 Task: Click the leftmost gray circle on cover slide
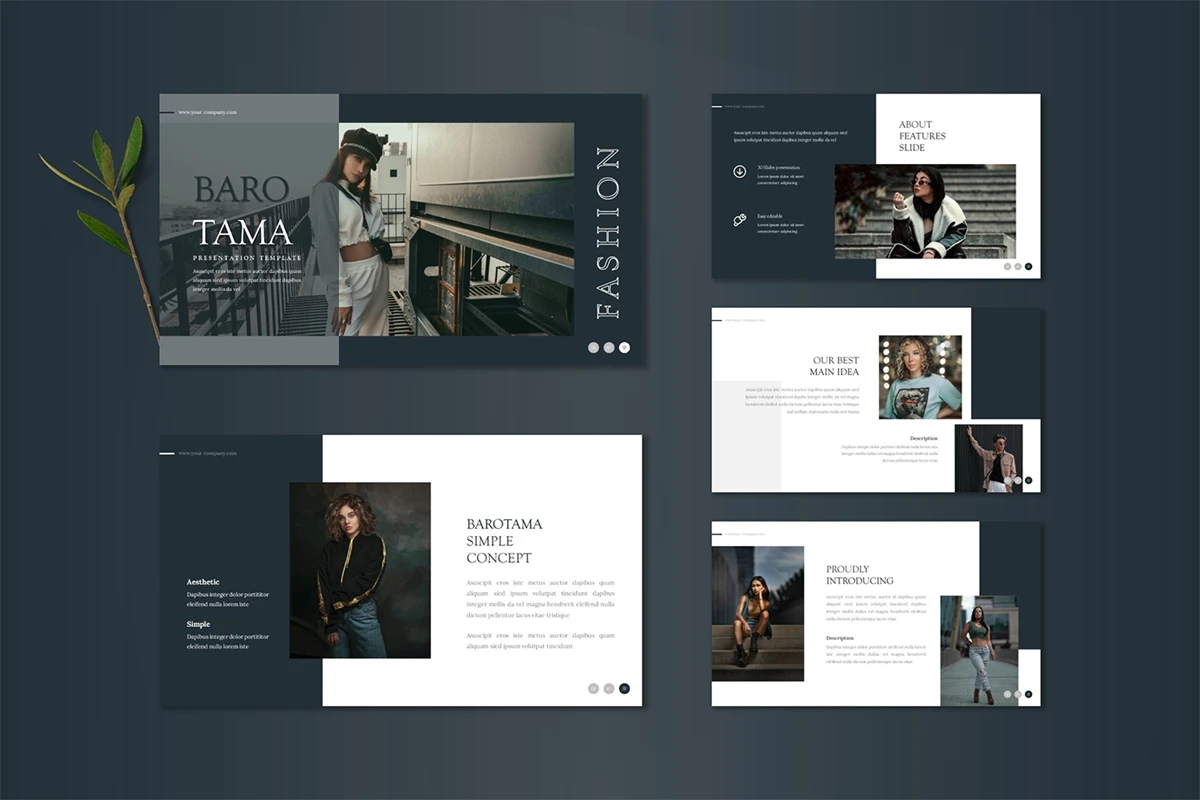[593, 347]
